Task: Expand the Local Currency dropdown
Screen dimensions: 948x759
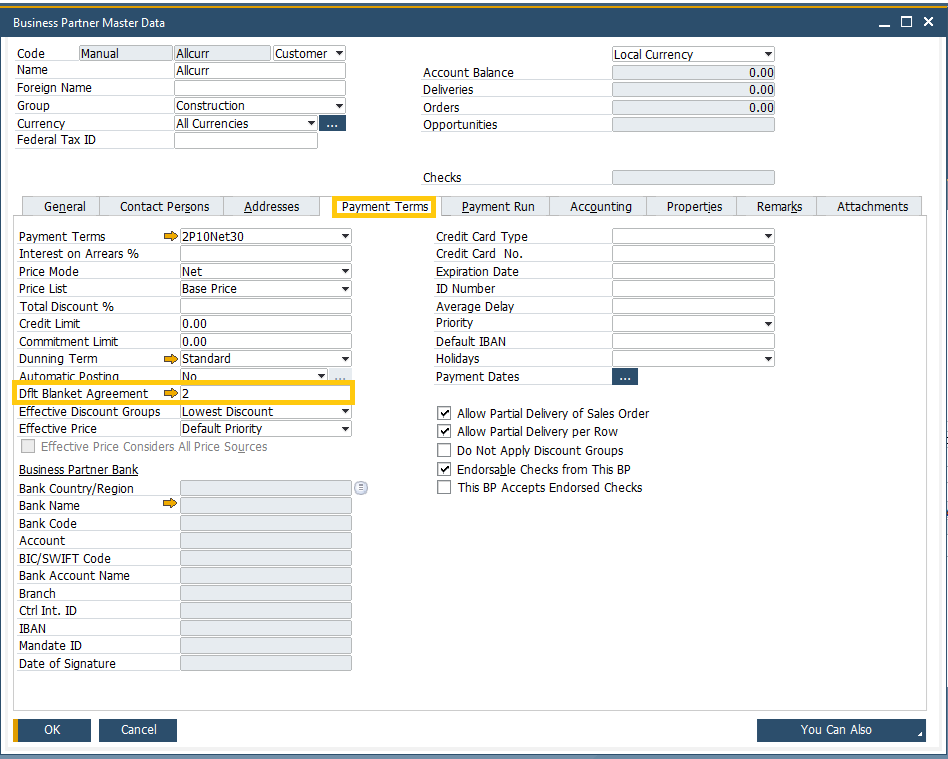Action: (768, 55)
